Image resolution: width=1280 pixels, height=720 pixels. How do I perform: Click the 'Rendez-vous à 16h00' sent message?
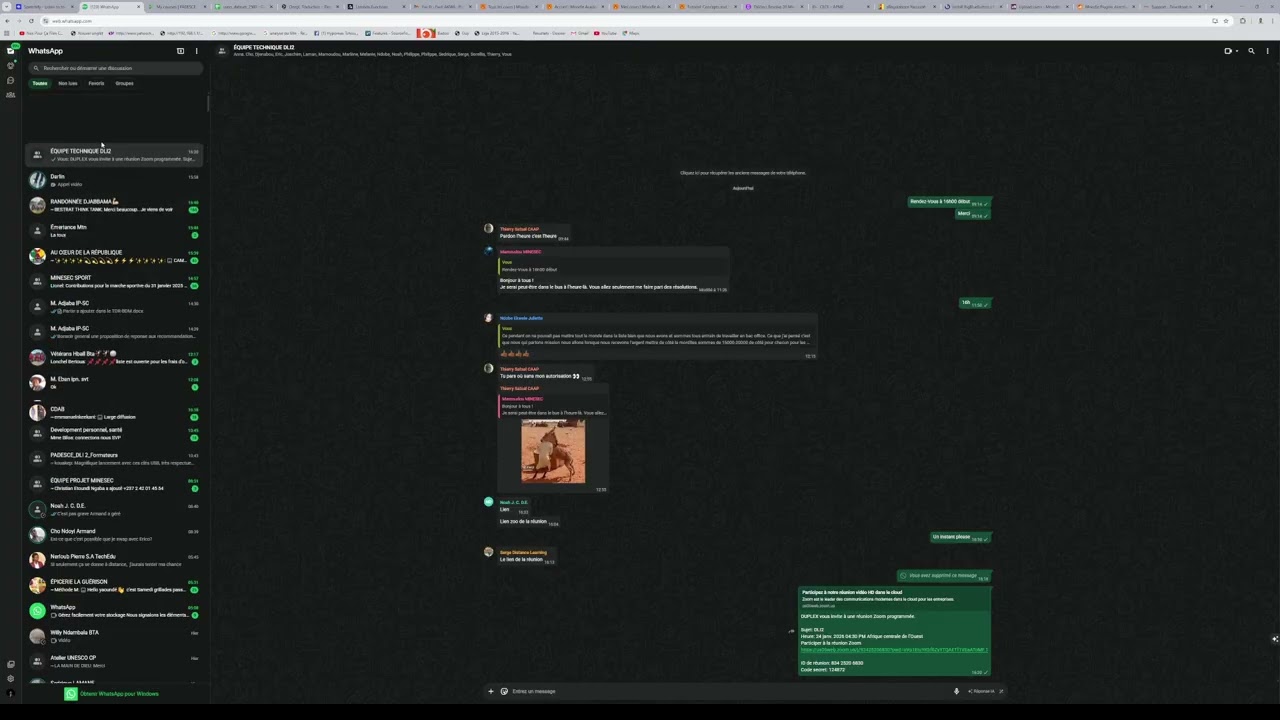(x=949, y=202)
